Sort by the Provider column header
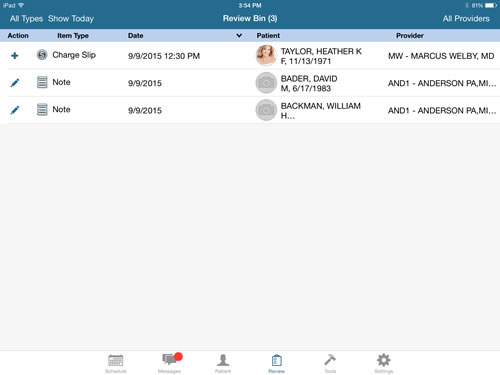 [x=410, y=35]
